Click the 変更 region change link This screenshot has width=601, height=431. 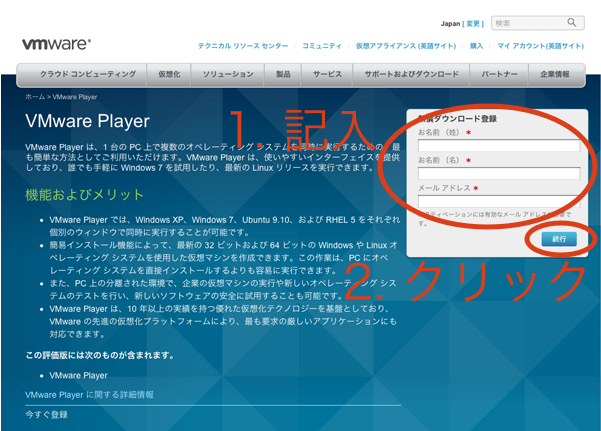[x=473, y=24]
